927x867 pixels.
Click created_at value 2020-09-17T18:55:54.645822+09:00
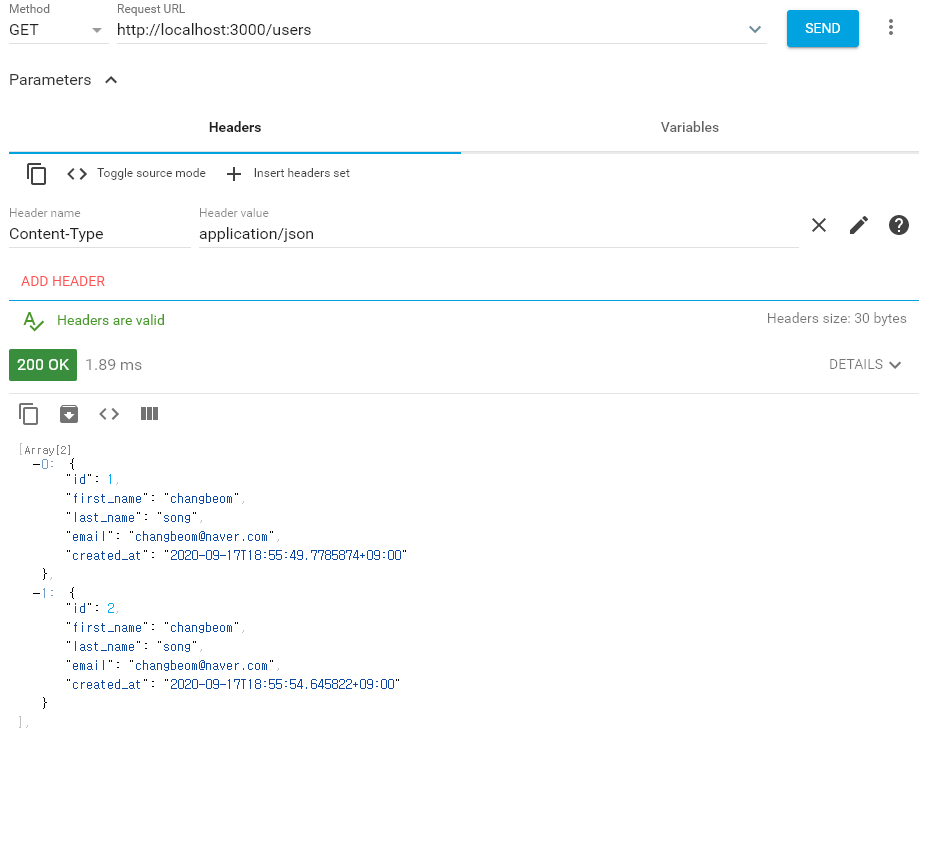point(282,684)
